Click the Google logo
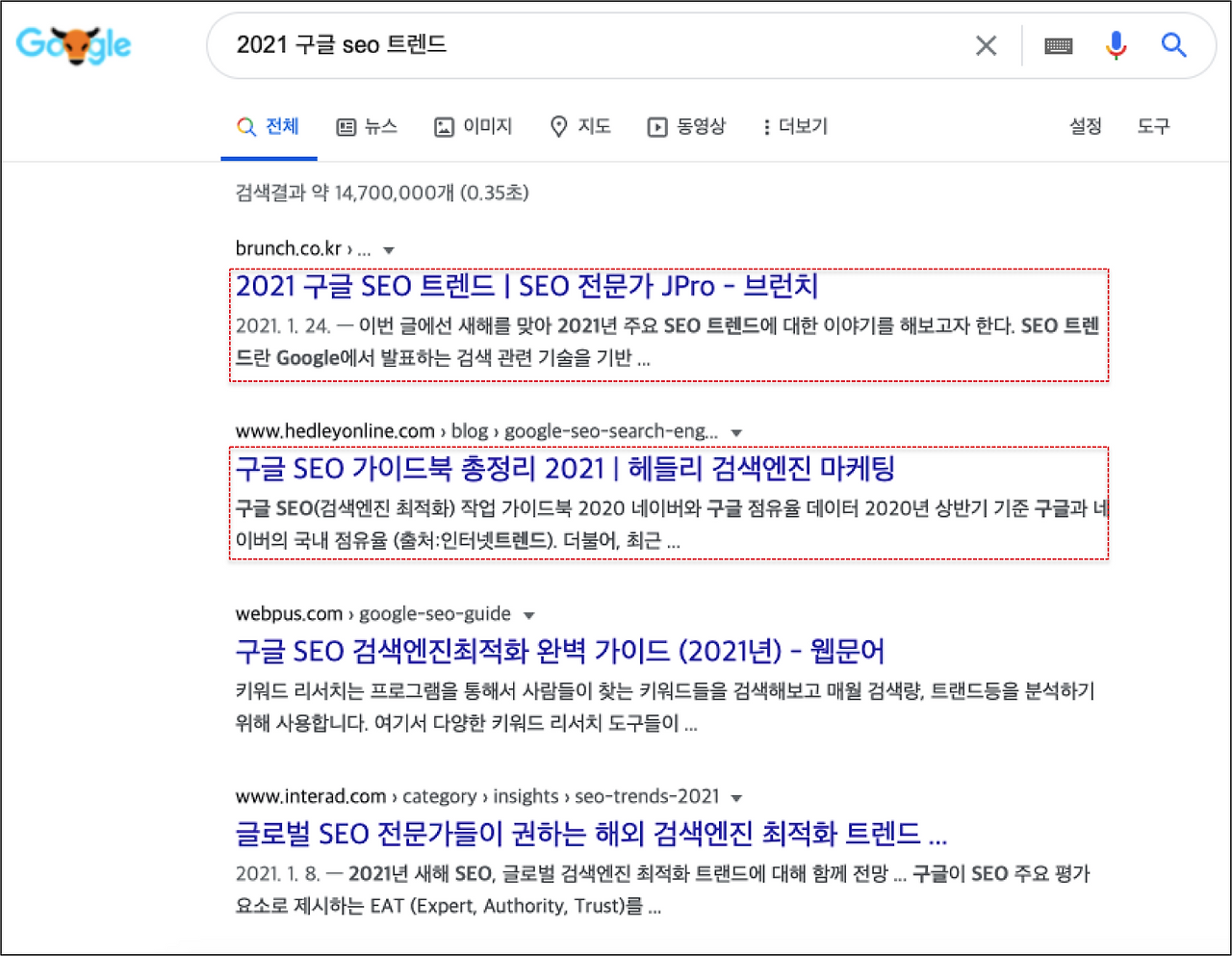1232x956 pixels. point(74,45)
